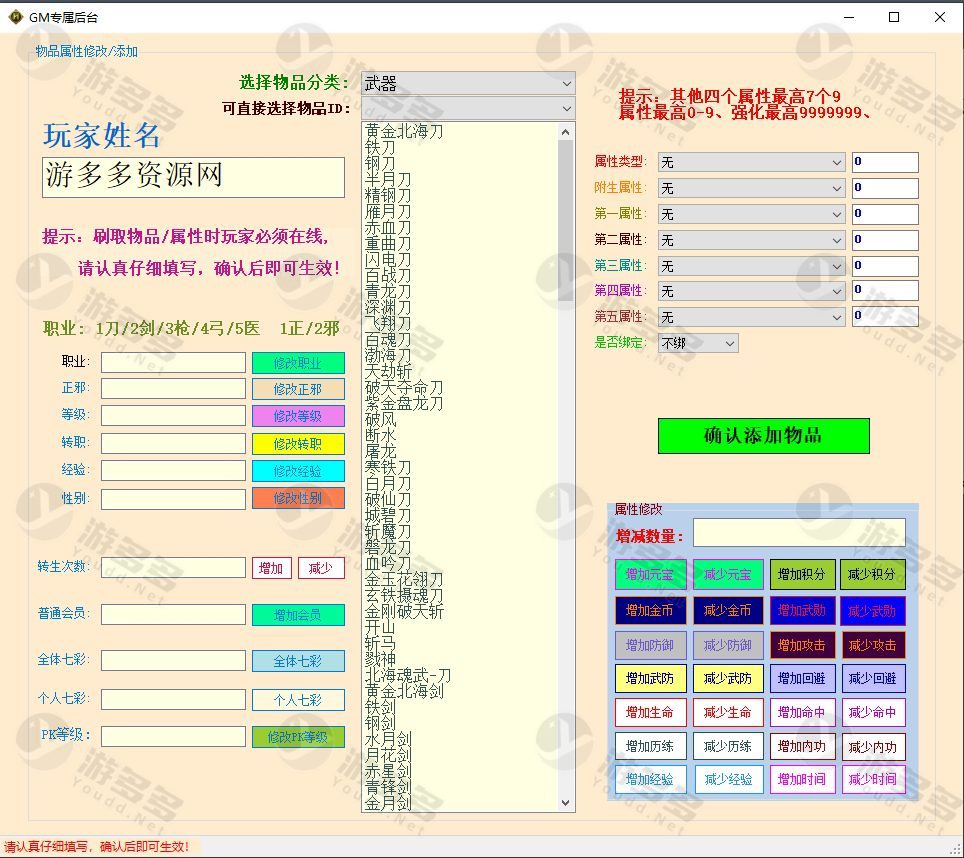Image resolution: width=964 pixels, height=858 pixels.
Task: Open the 第三属性 dropdown
Action: pos(751,266)
